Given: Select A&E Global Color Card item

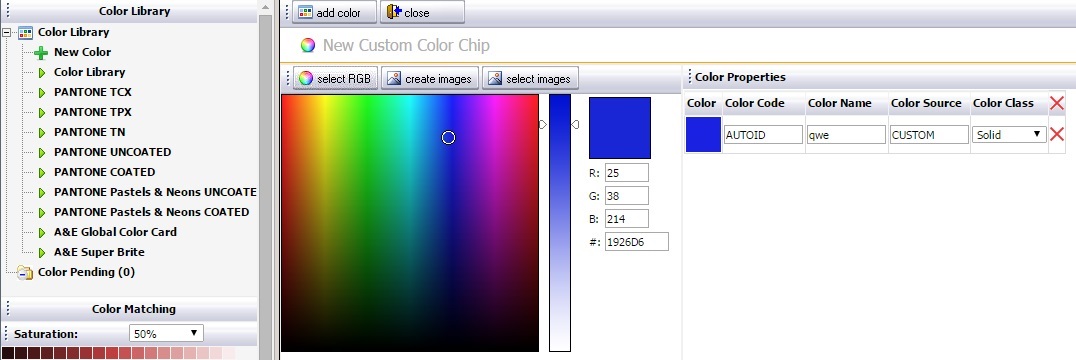Looking at the screenshot, I should [115, 232].
